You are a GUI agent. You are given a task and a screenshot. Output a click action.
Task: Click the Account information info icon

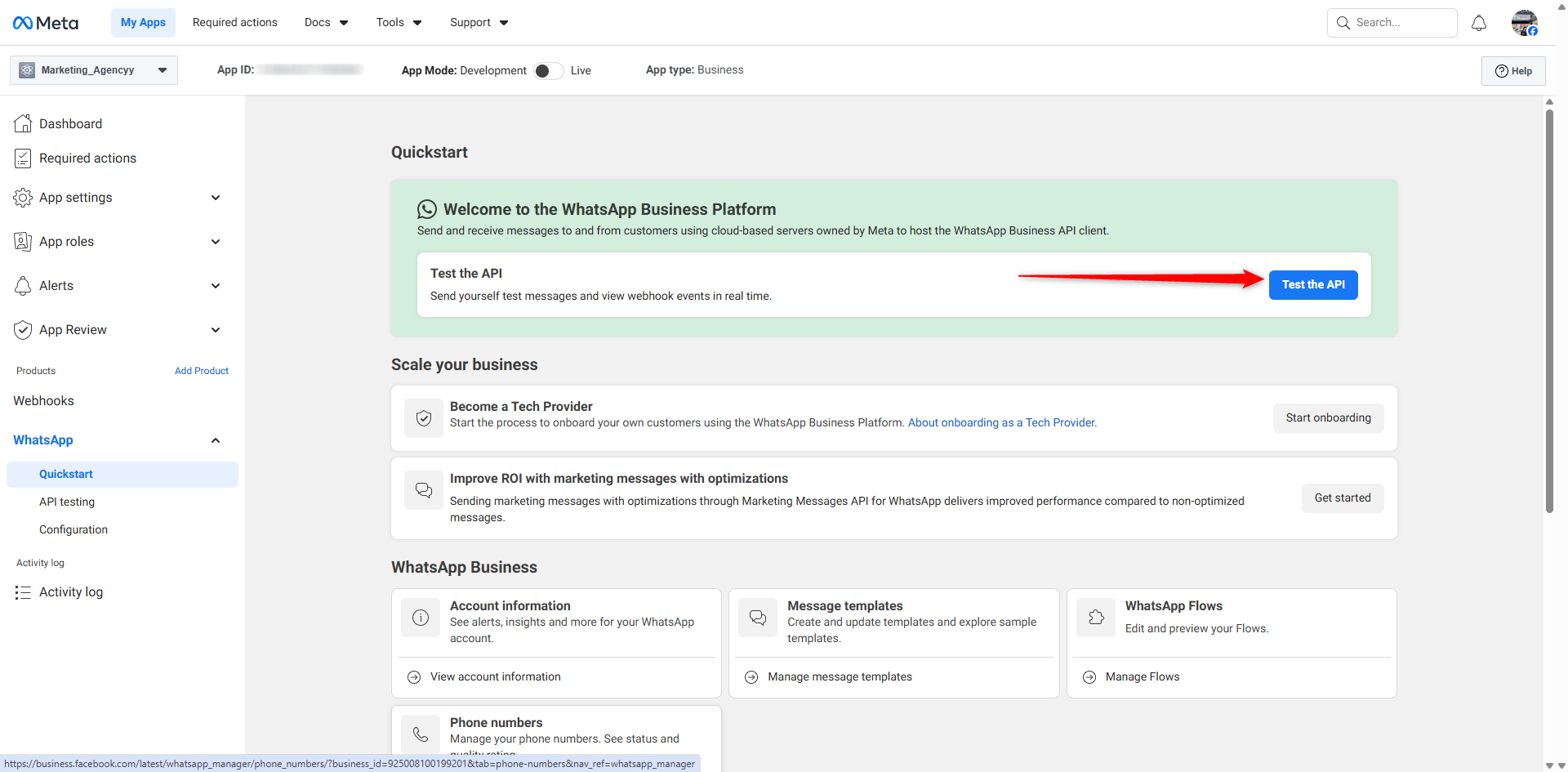pyautogui.click(x=421, y=618)
